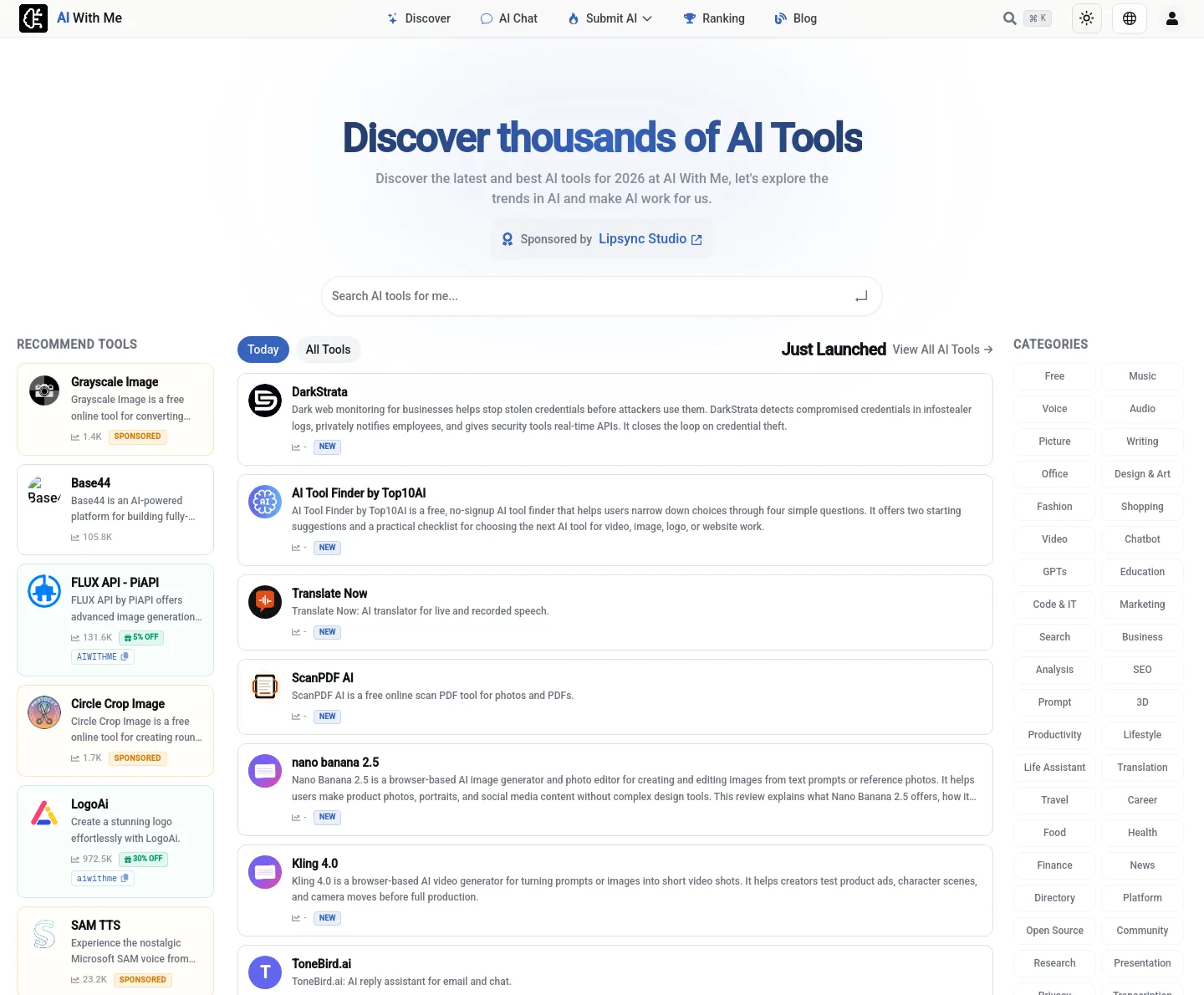Image resolution: width=1204 pixels, height=995 pixels.
Task: Select the Design & Art category
Action: tap(1142, 474)
